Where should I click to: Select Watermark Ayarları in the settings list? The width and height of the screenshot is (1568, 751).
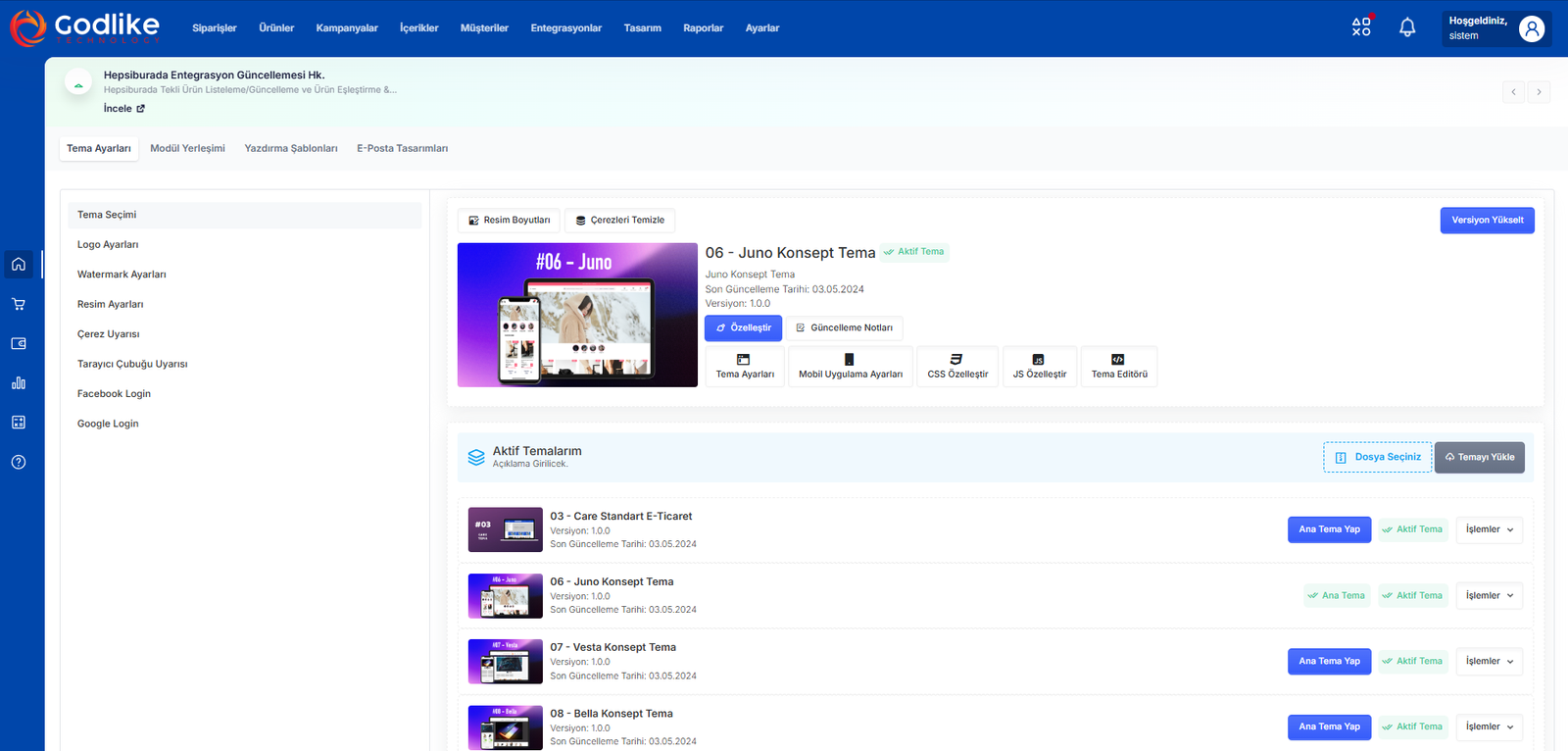coord(122,275)
